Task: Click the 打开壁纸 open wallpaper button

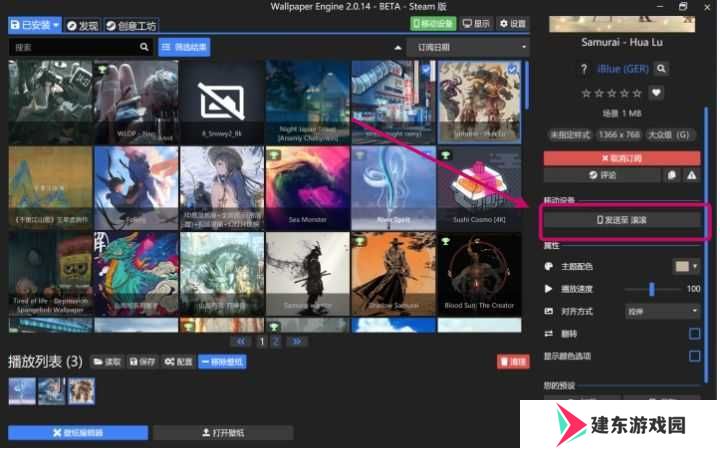Action: [223, 433]
